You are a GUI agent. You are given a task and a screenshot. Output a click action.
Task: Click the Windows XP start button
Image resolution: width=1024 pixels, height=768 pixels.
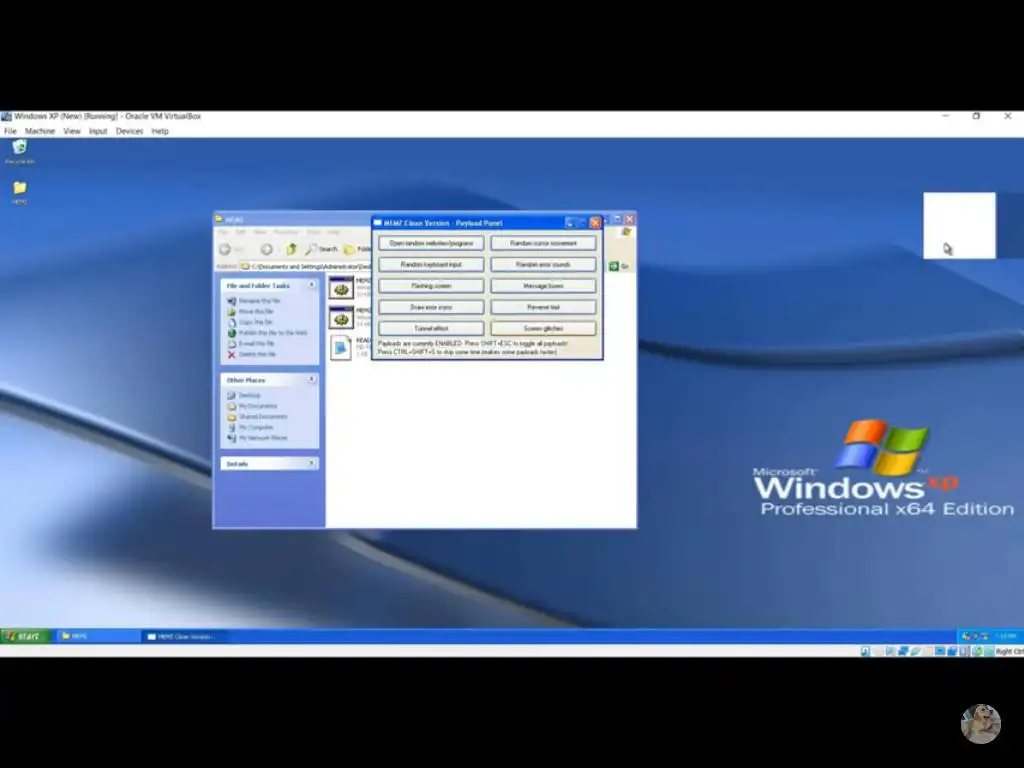(x=25, y=636)
